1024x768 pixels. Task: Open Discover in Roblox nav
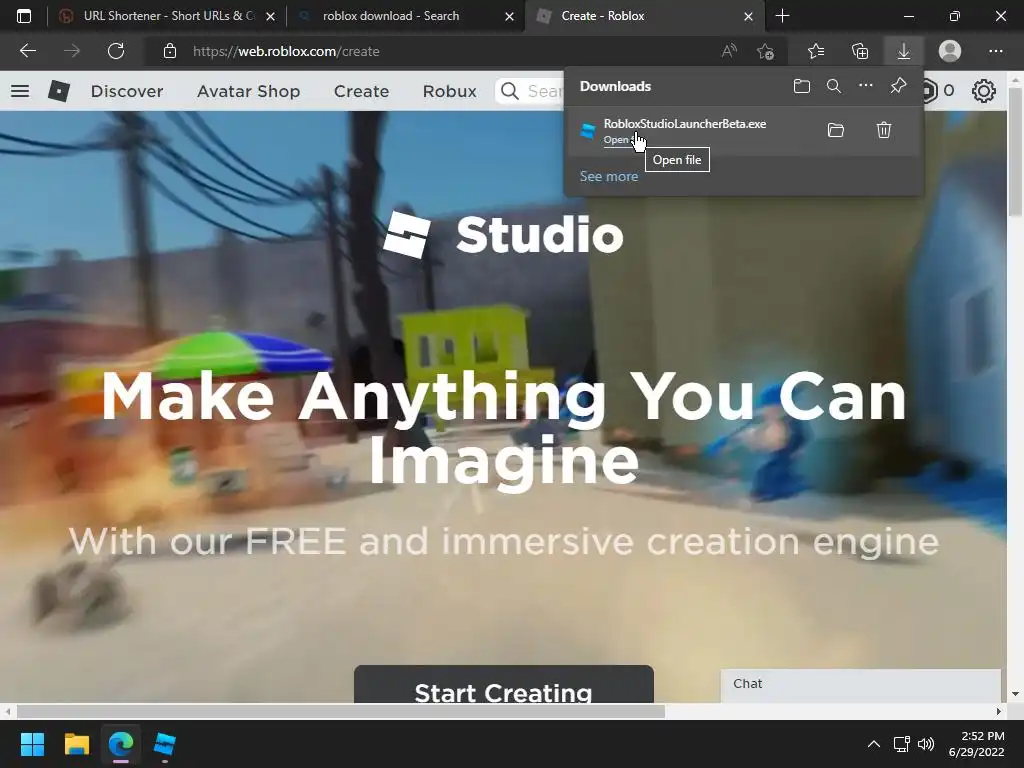pyautogui.click(x=127, y=91)
